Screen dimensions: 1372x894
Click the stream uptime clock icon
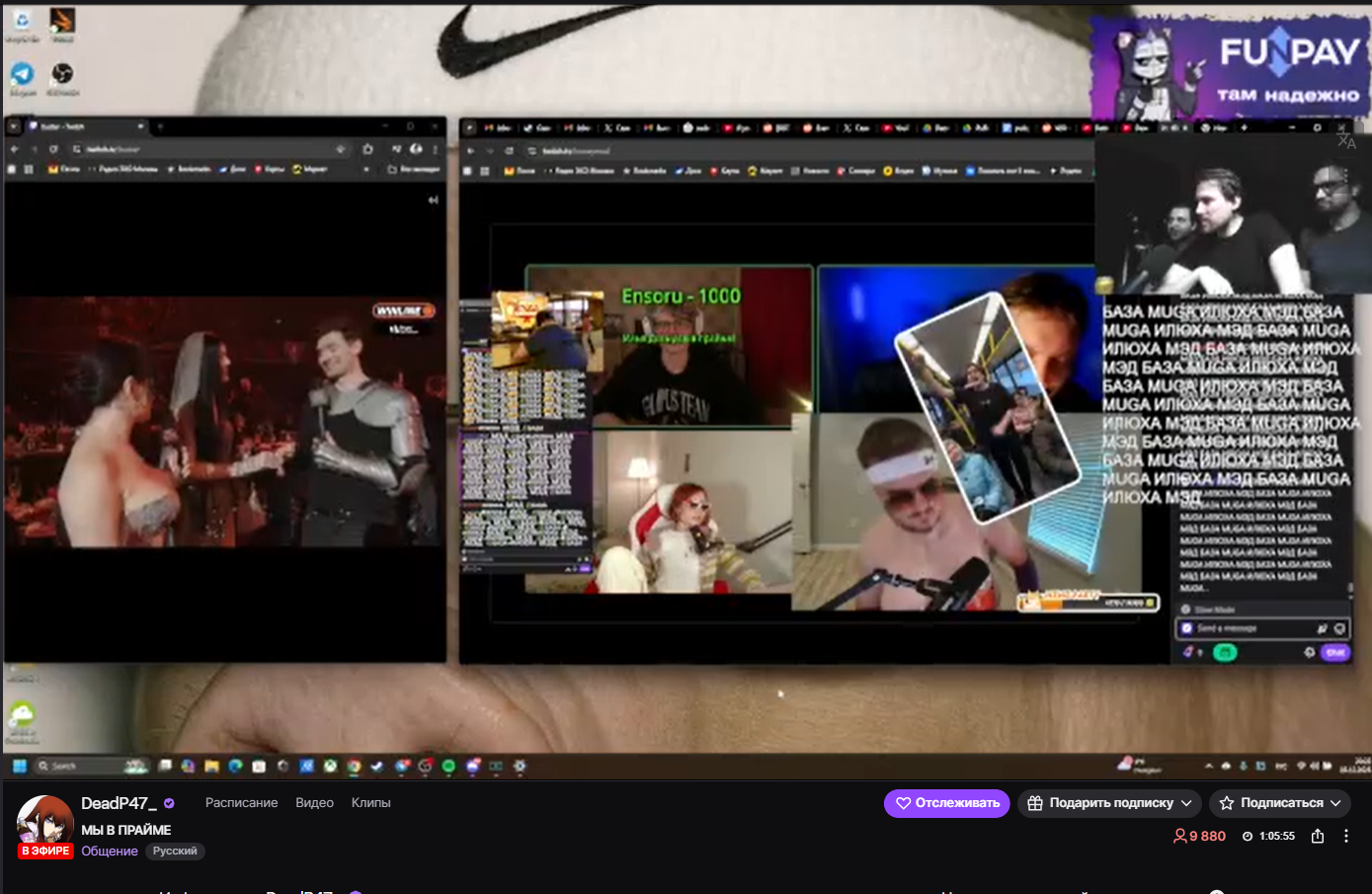[1248, 836]
